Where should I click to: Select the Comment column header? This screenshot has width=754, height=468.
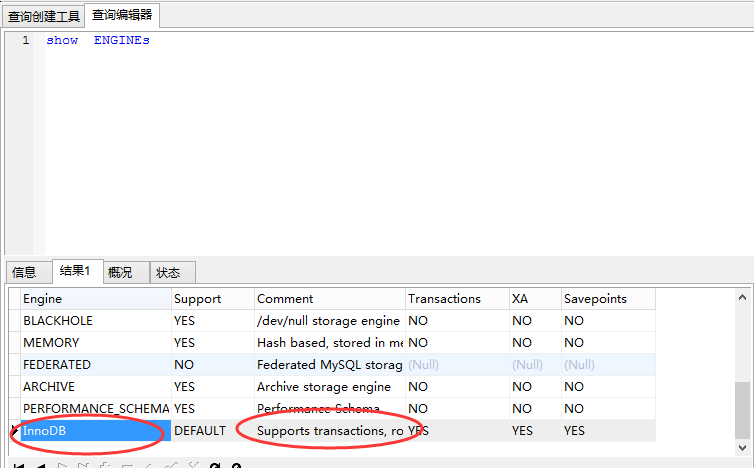(329, 299)
